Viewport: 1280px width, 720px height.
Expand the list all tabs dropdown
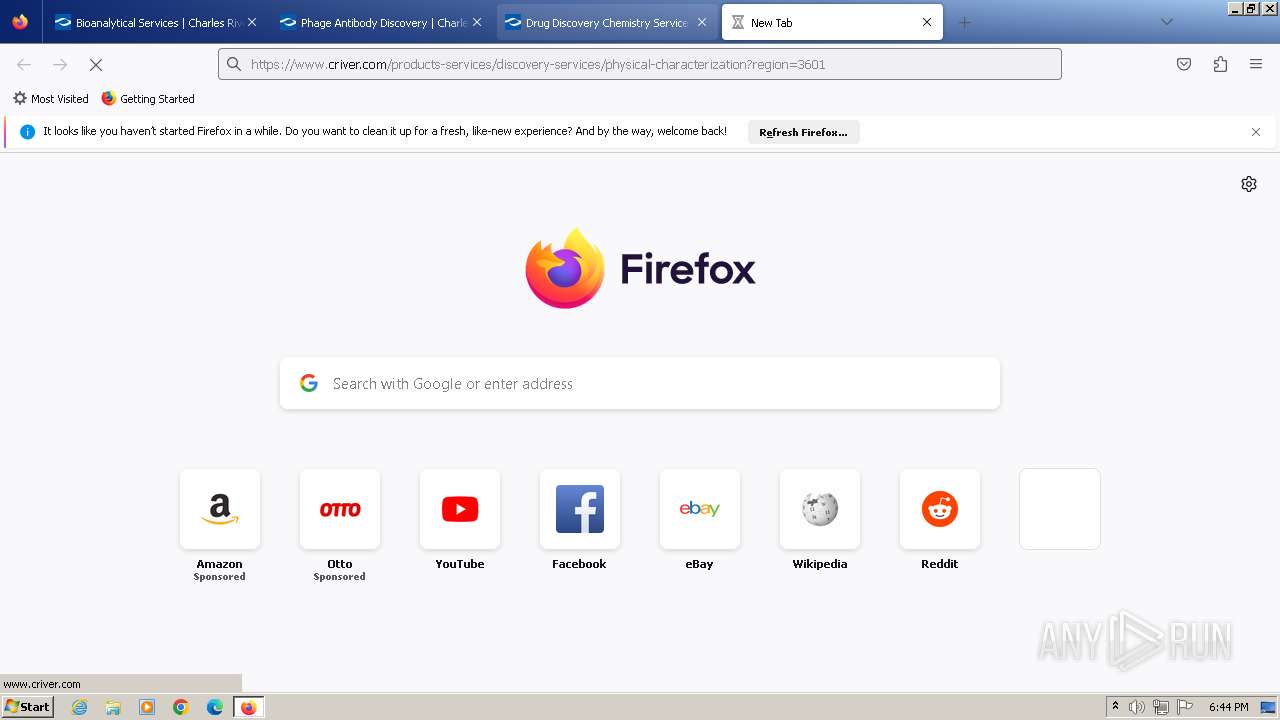(1166, 22)
